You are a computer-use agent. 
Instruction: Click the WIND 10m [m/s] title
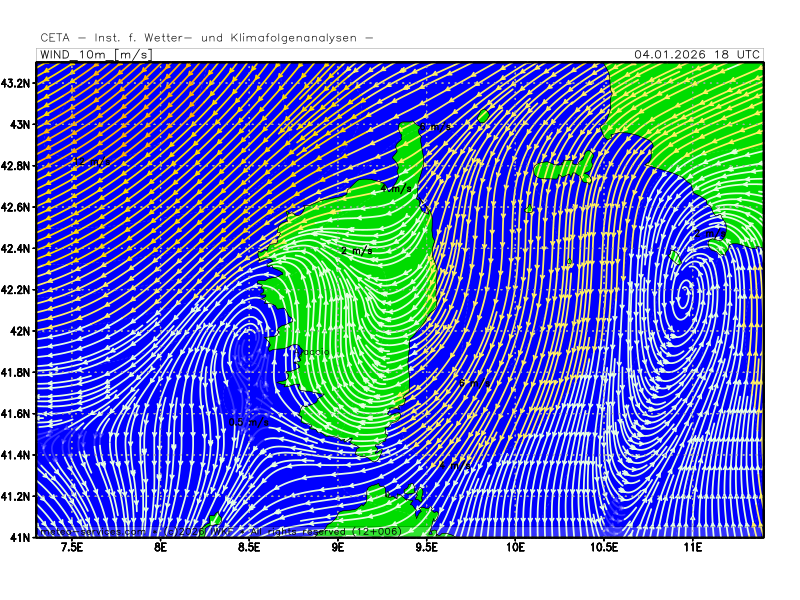96,54
